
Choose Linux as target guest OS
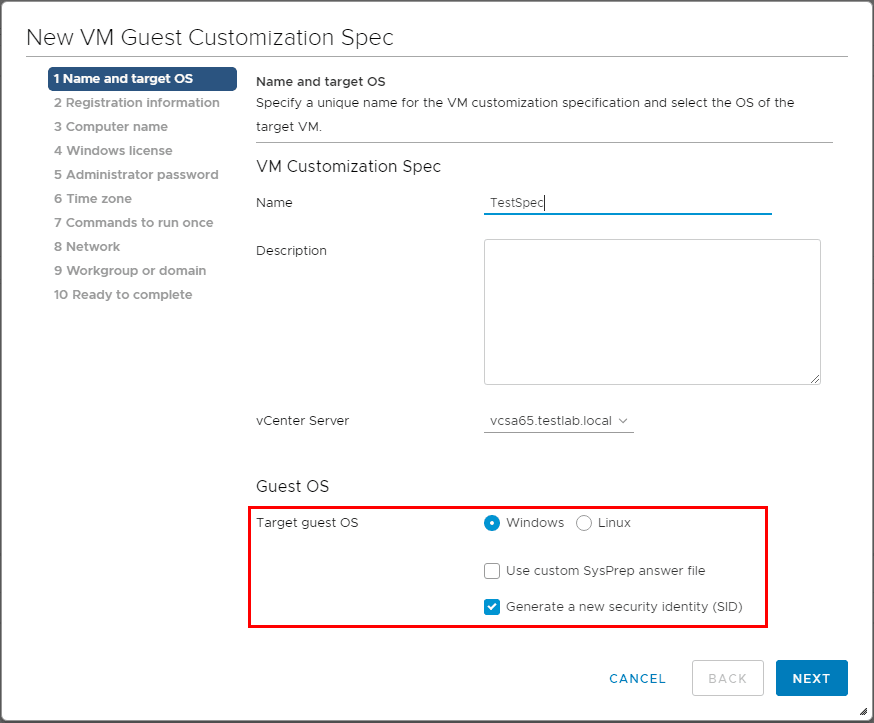click(x=585, y=523)
